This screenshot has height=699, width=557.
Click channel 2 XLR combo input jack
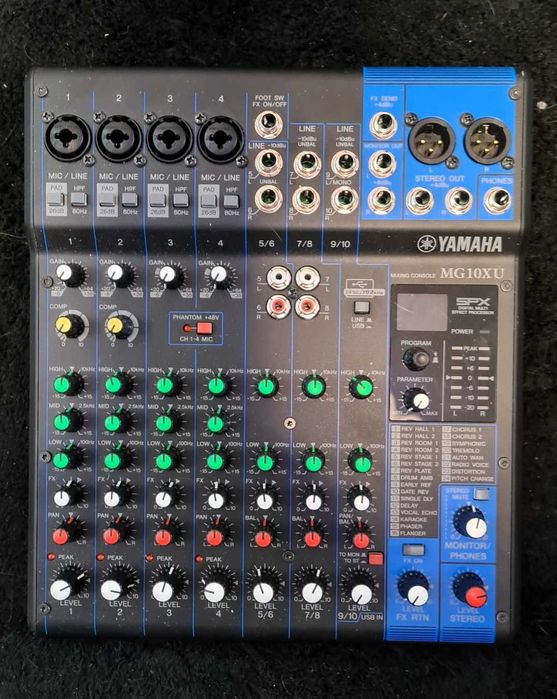(118, 138)
